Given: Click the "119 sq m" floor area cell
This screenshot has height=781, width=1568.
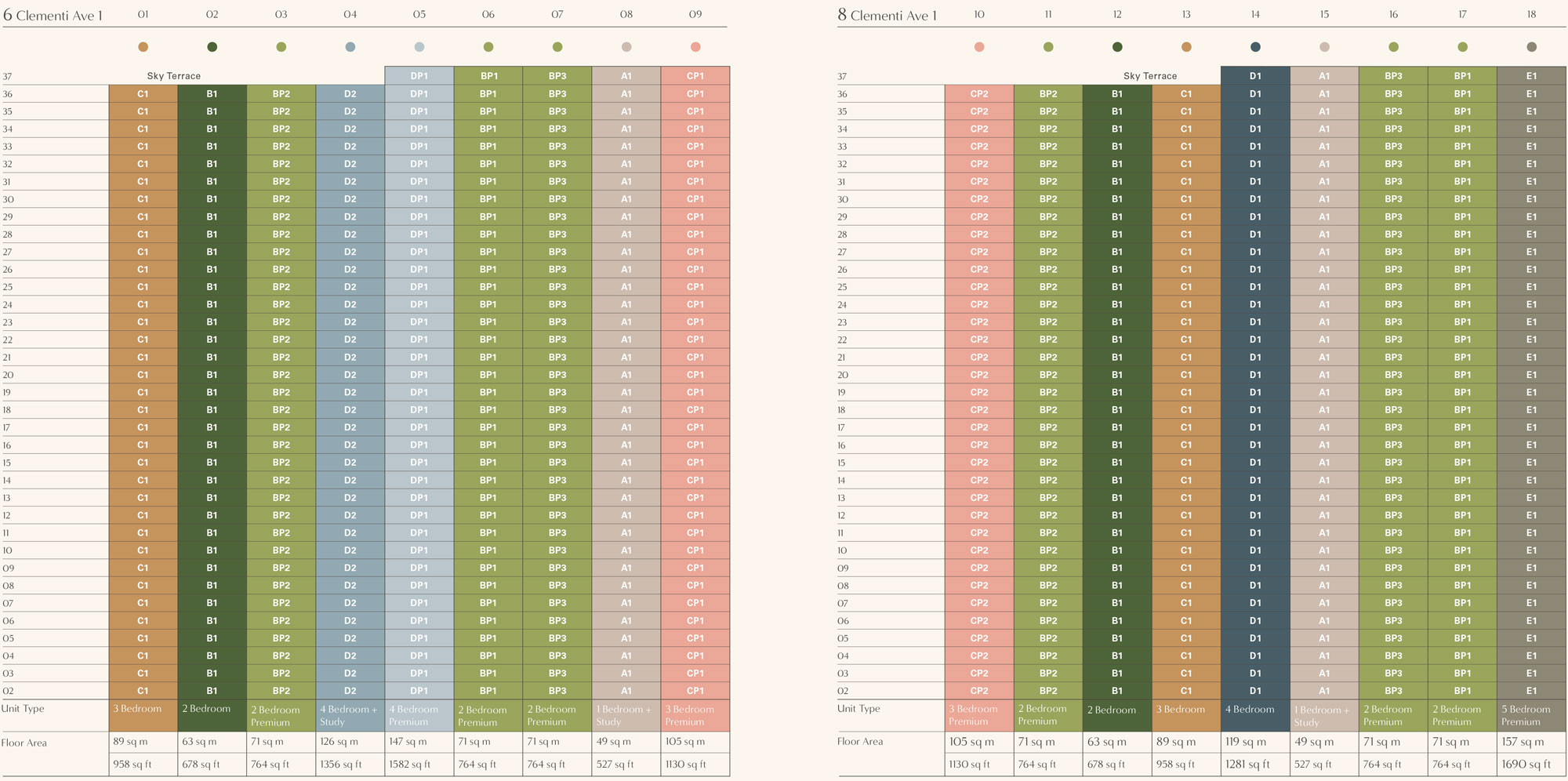Looking at the screenshot, I should coord(1255,742).
